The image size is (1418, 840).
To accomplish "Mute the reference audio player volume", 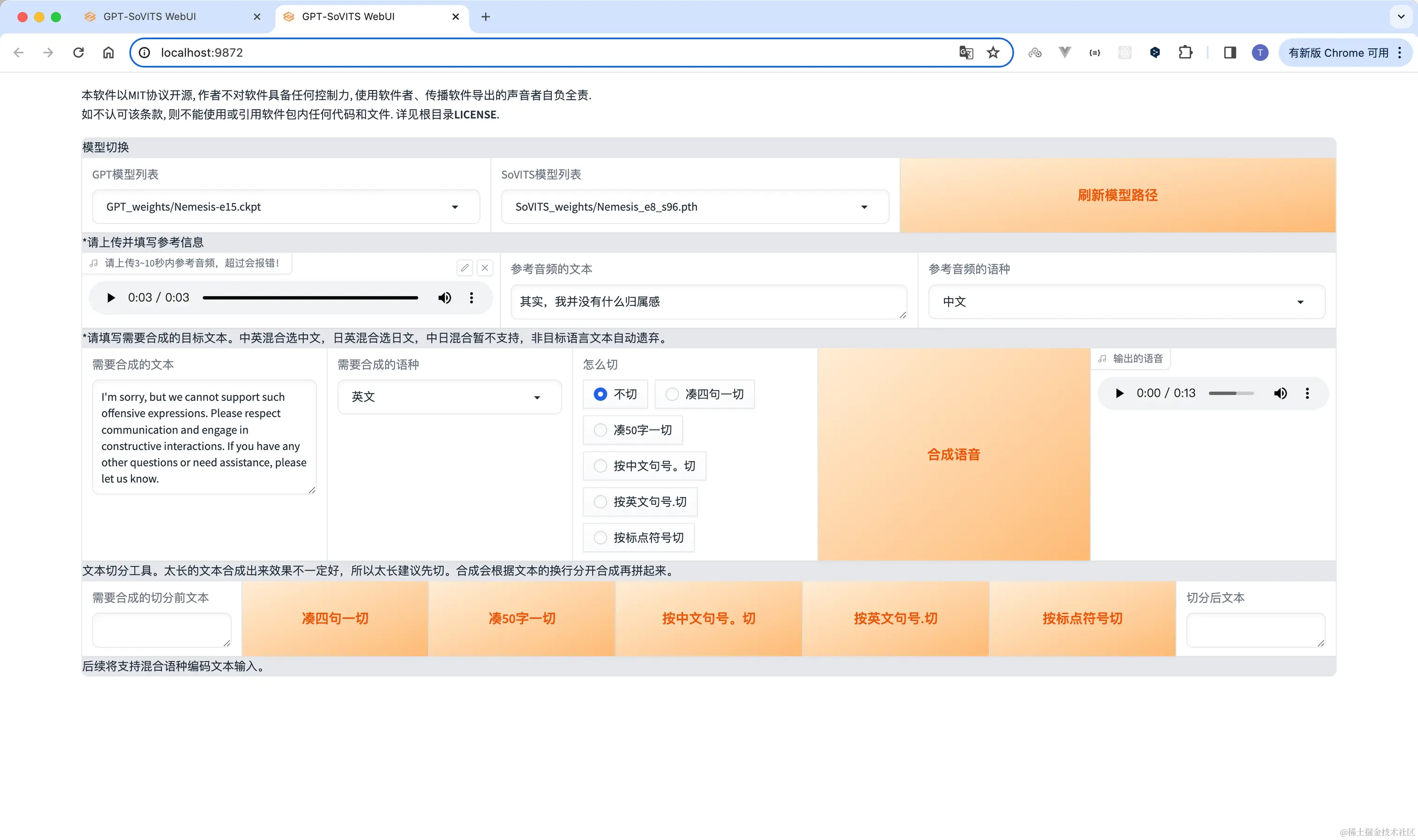I will tap(445, 298).
